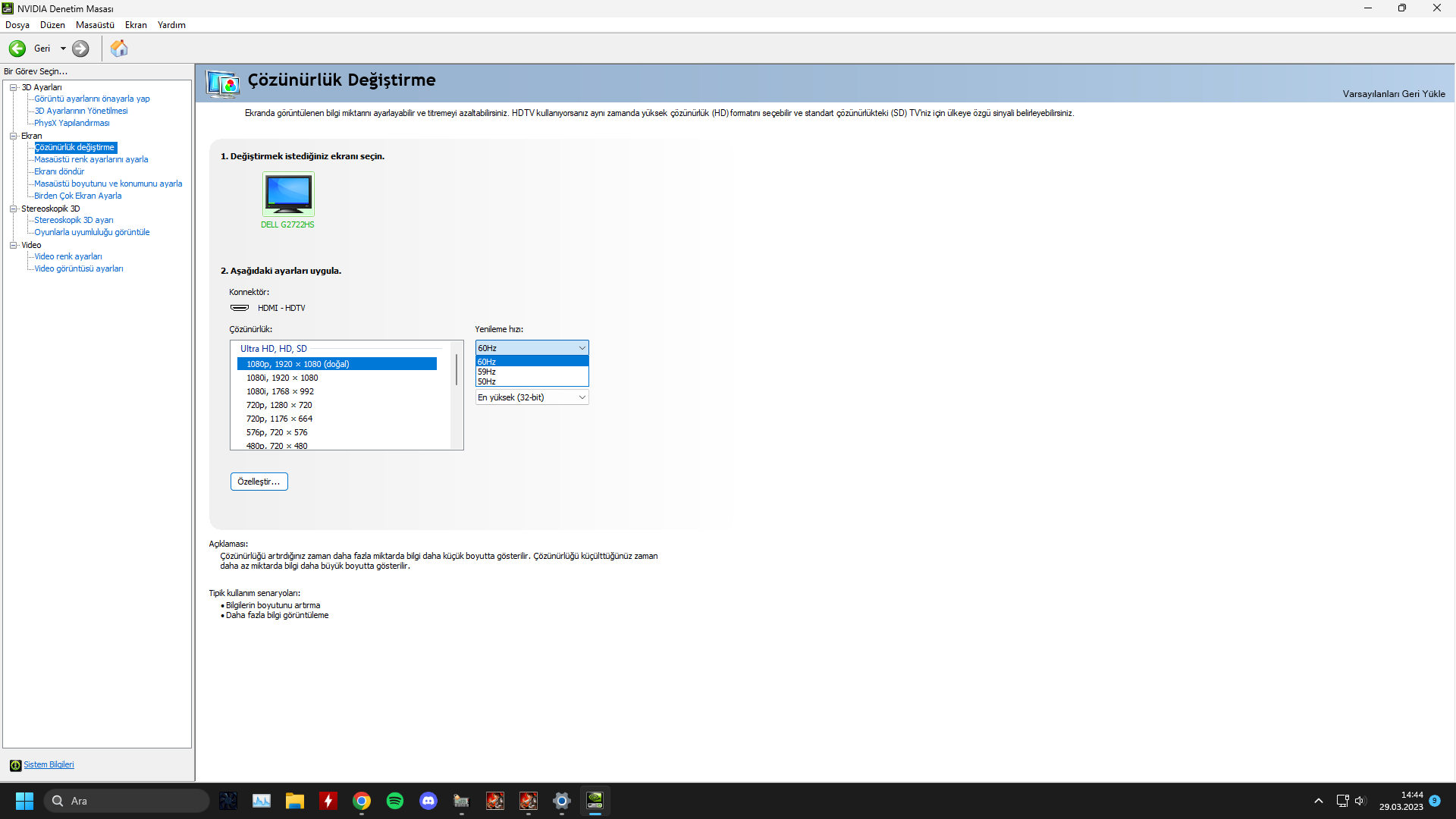The image size is (1456, 819).
Task: Select the DELL G2722HS monitor icon
Action: (288, 194)
